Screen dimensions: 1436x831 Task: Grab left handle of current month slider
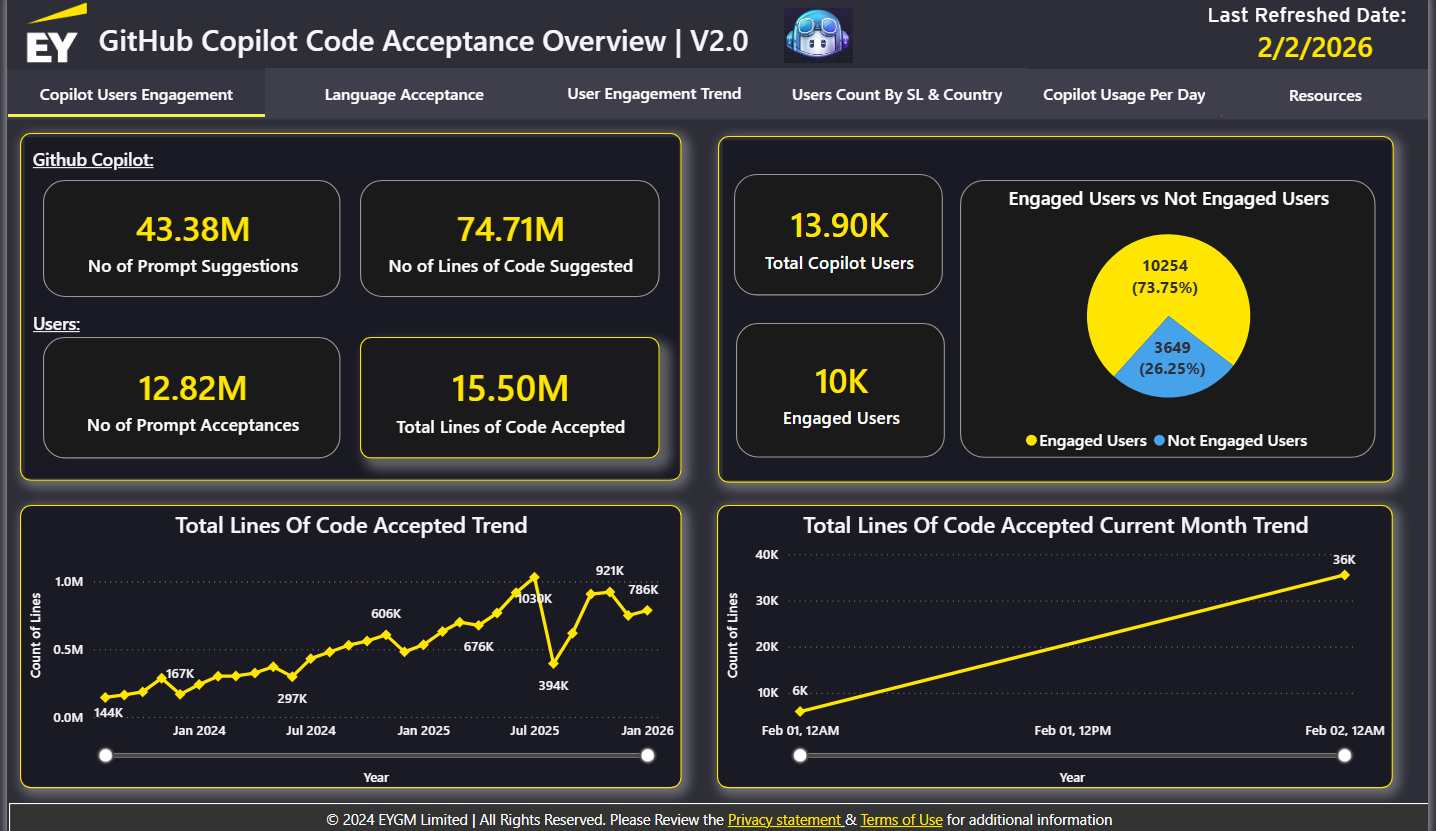coord(800,755)
